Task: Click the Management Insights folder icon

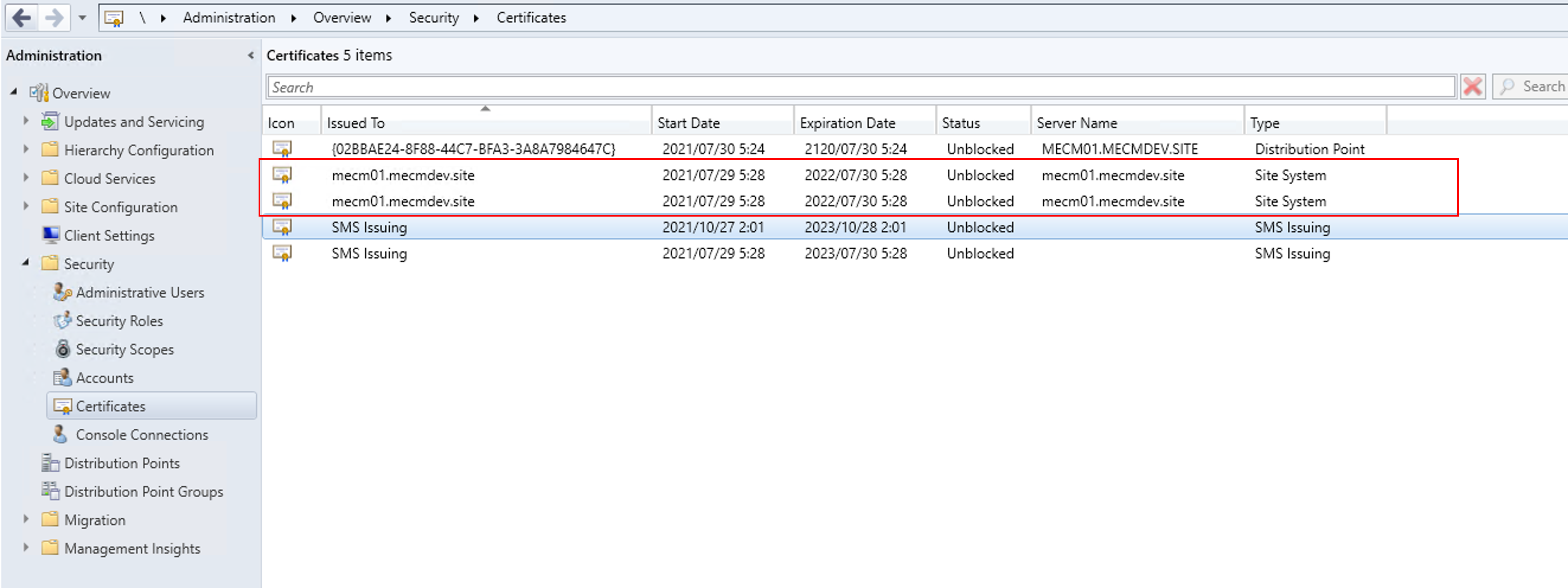Action: 50,548
